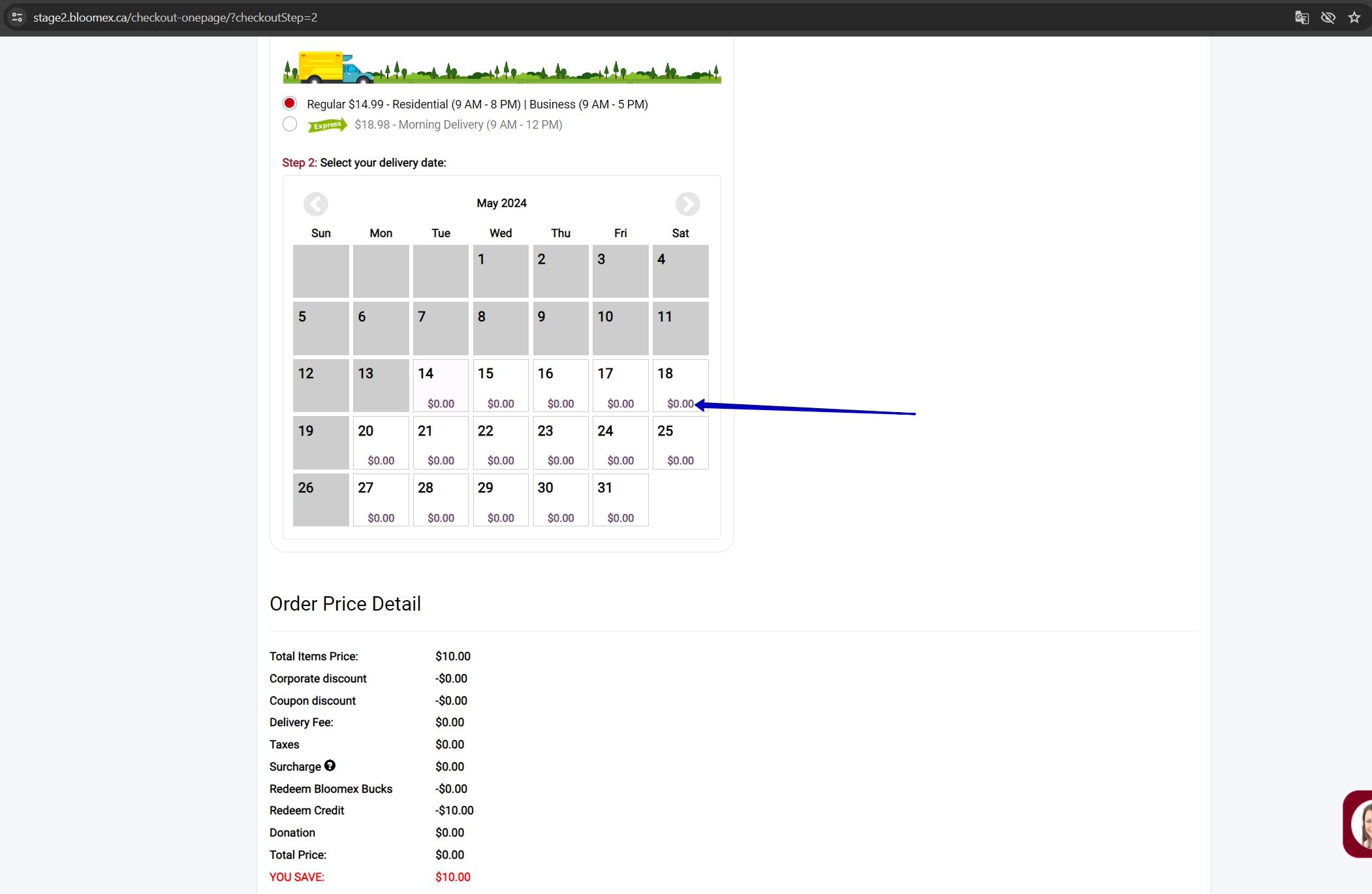Click the 'Coupon discount' label

pyautogui.click(x=313, y=701)
